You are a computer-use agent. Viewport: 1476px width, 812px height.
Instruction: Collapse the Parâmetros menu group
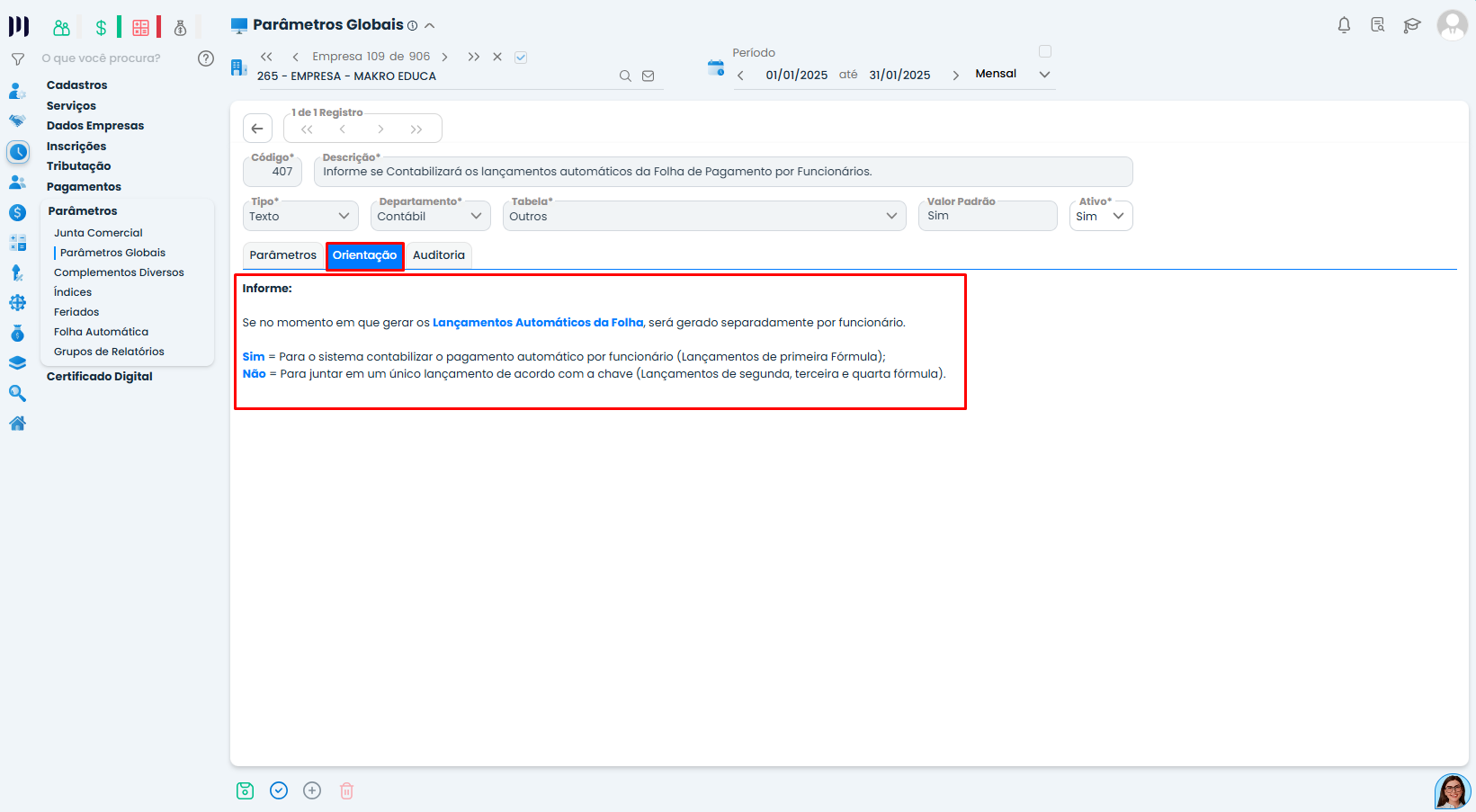[x=83, y=210]
